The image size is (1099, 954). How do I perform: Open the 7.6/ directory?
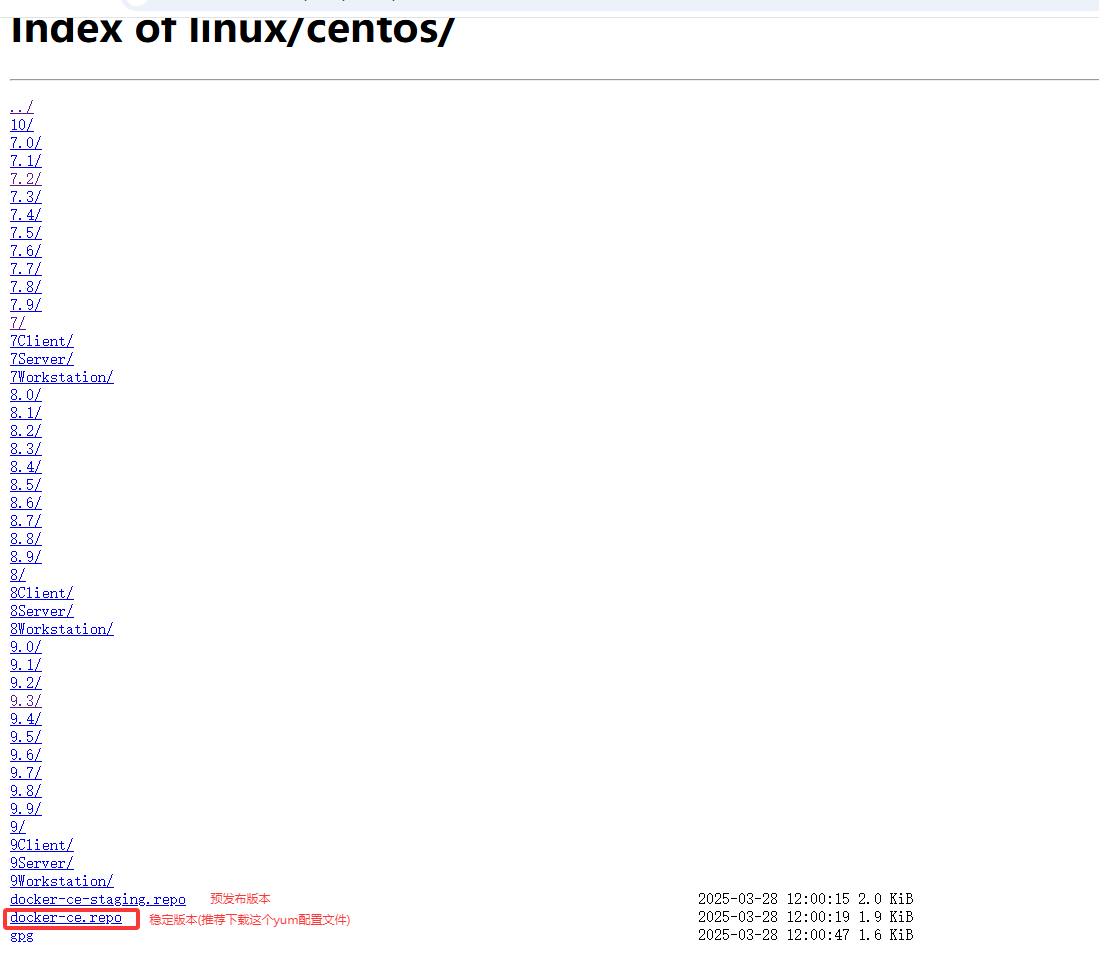point(26,251)
